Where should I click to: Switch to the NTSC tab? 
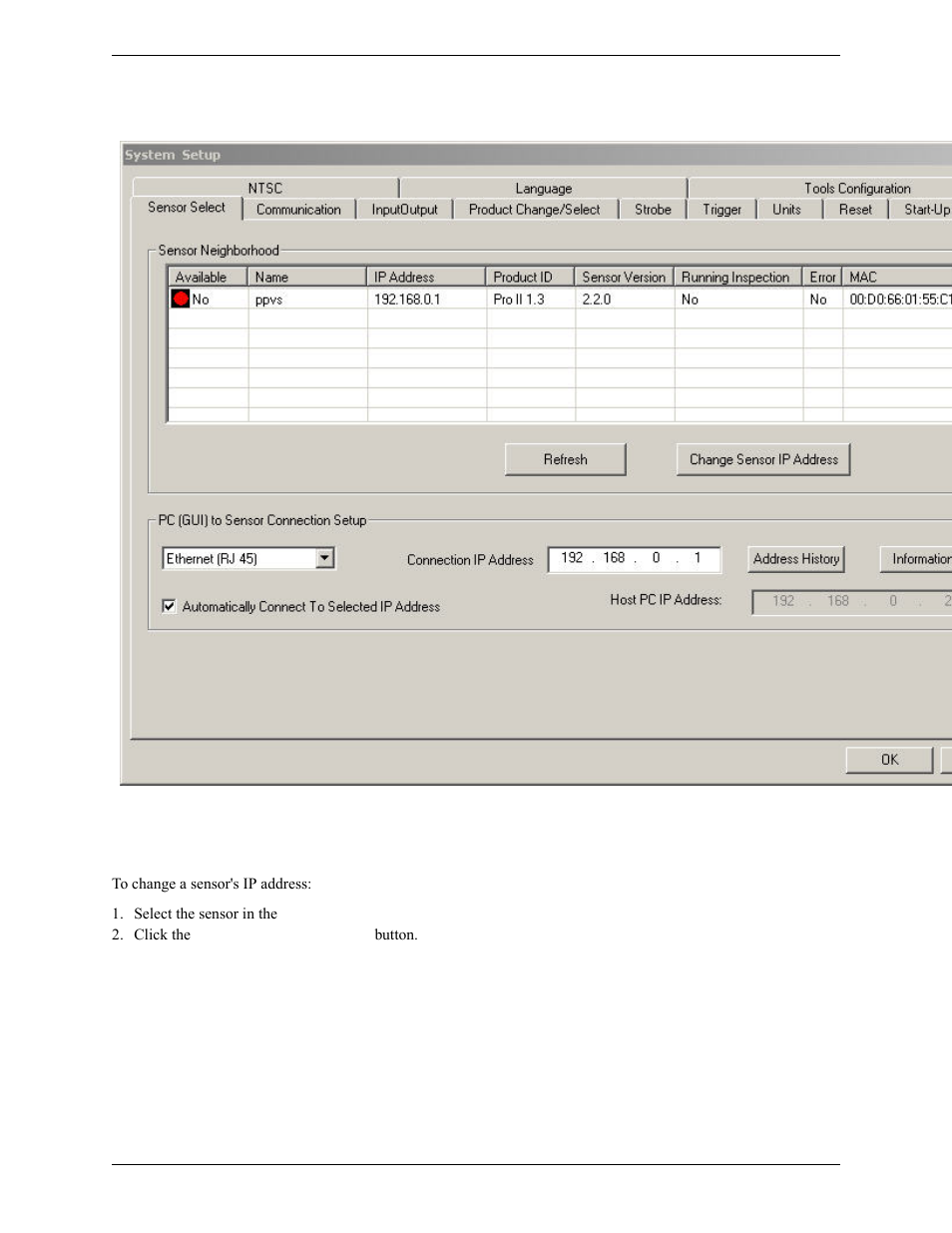coord(265,188)
